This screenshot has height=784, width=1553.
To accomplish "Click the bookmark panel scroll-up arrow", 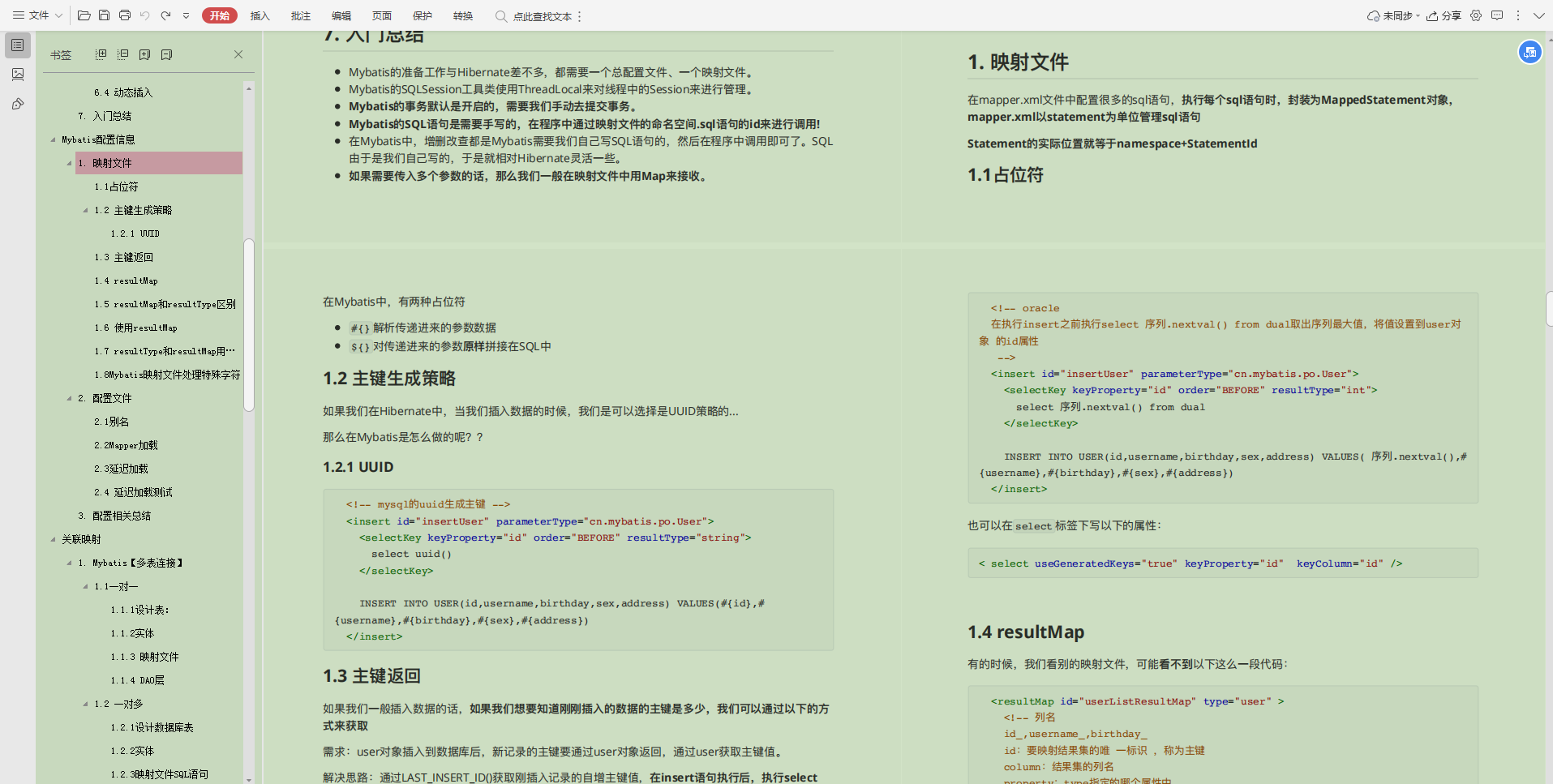I will pos(249,87).
